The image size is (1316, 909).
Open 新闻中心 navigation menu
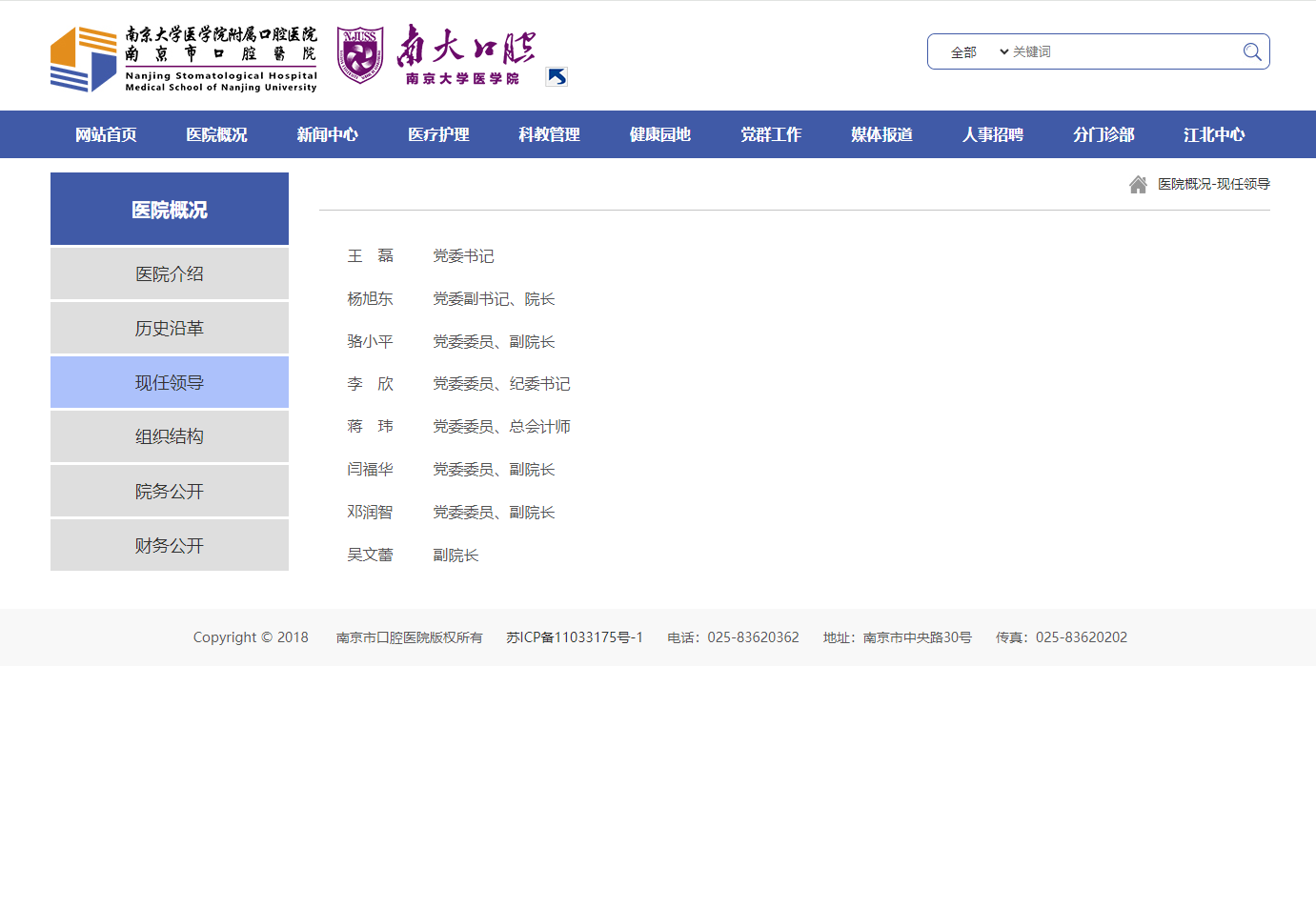coord(327,134)
